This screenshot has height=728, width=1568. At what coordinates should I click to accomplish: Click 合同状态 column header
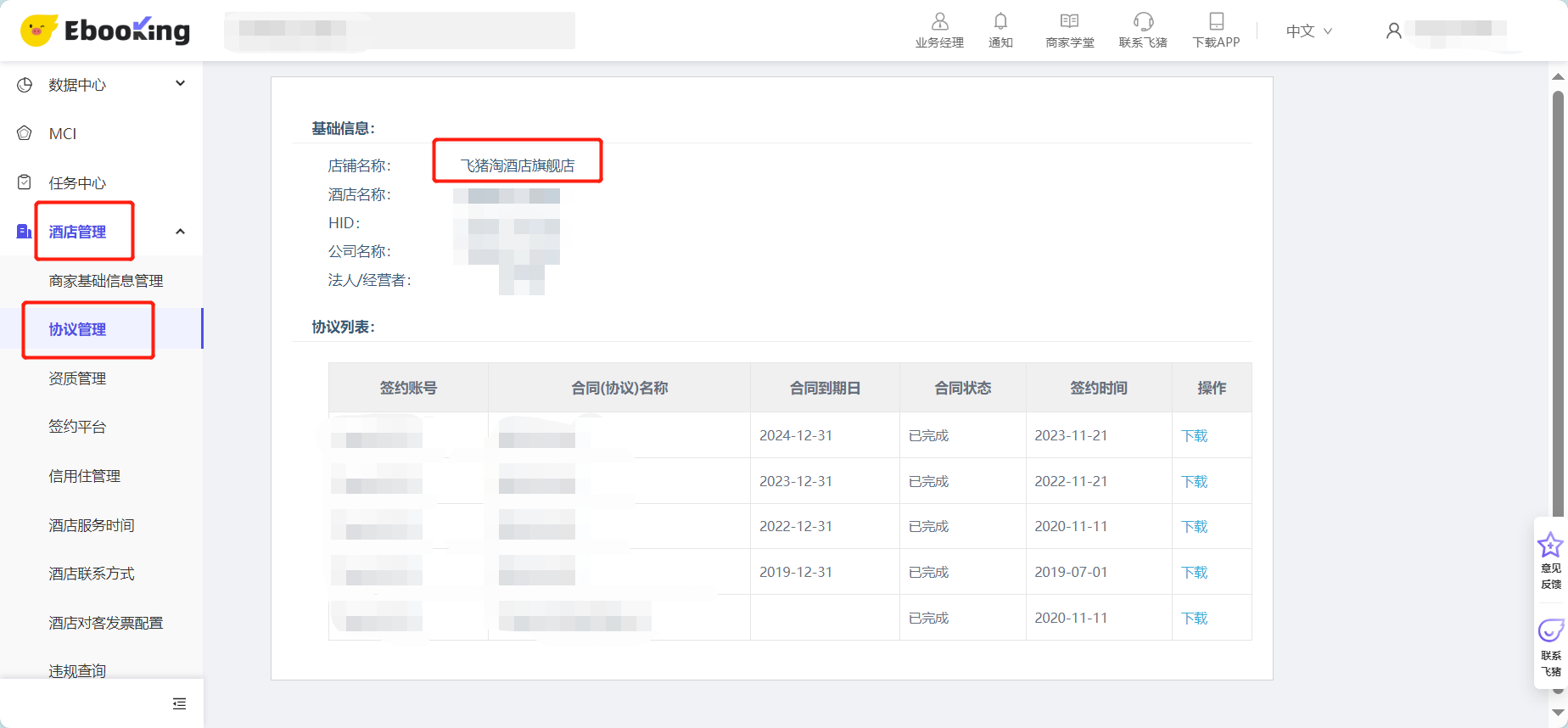[x=962, y=388]
